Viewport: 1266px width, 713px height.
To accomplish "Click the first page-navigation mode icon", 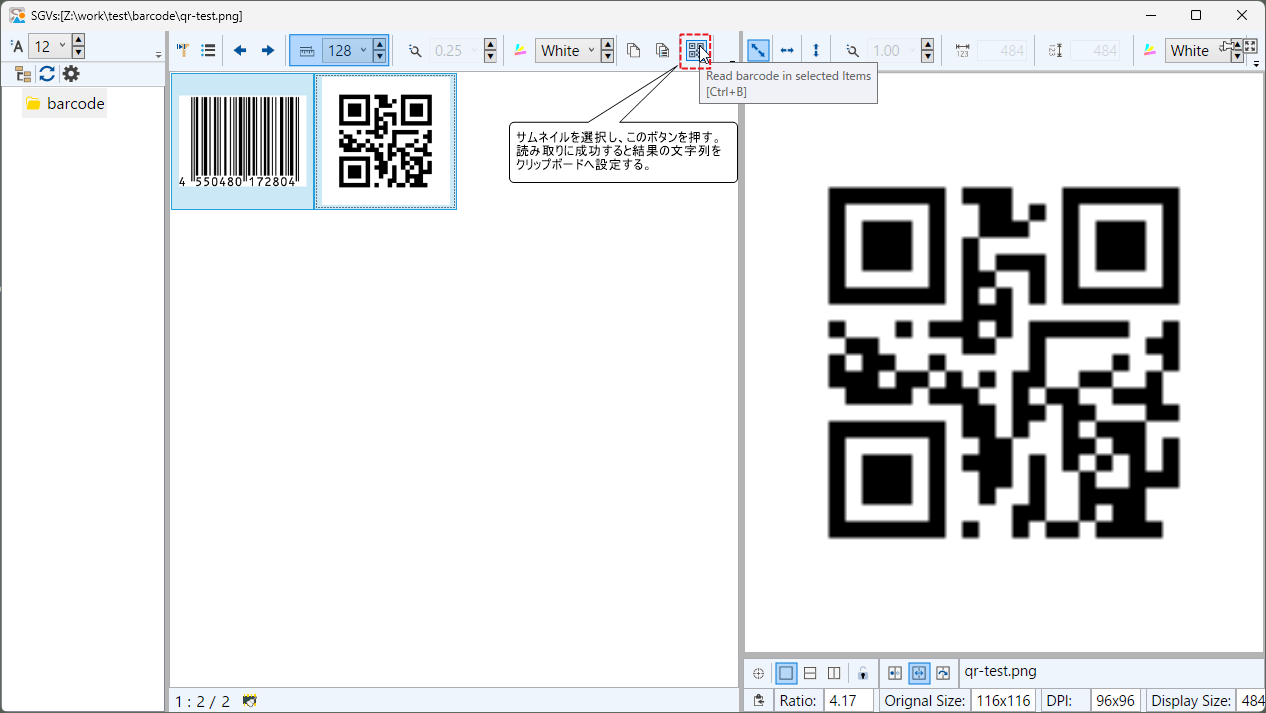I will 895,673.
